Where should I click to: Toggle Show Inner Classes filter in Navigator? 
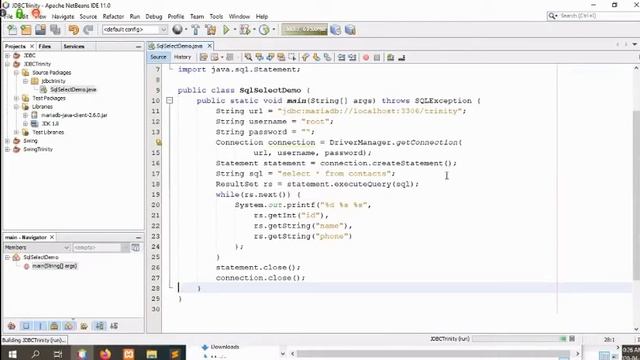pyautogui.click(x=69, y=326)
